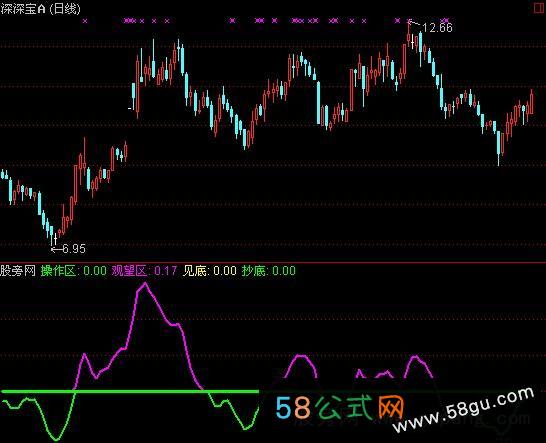This screenshot has width=546, height=443.
Task: Click the red square icon at top-right corner
Action: 539,8
